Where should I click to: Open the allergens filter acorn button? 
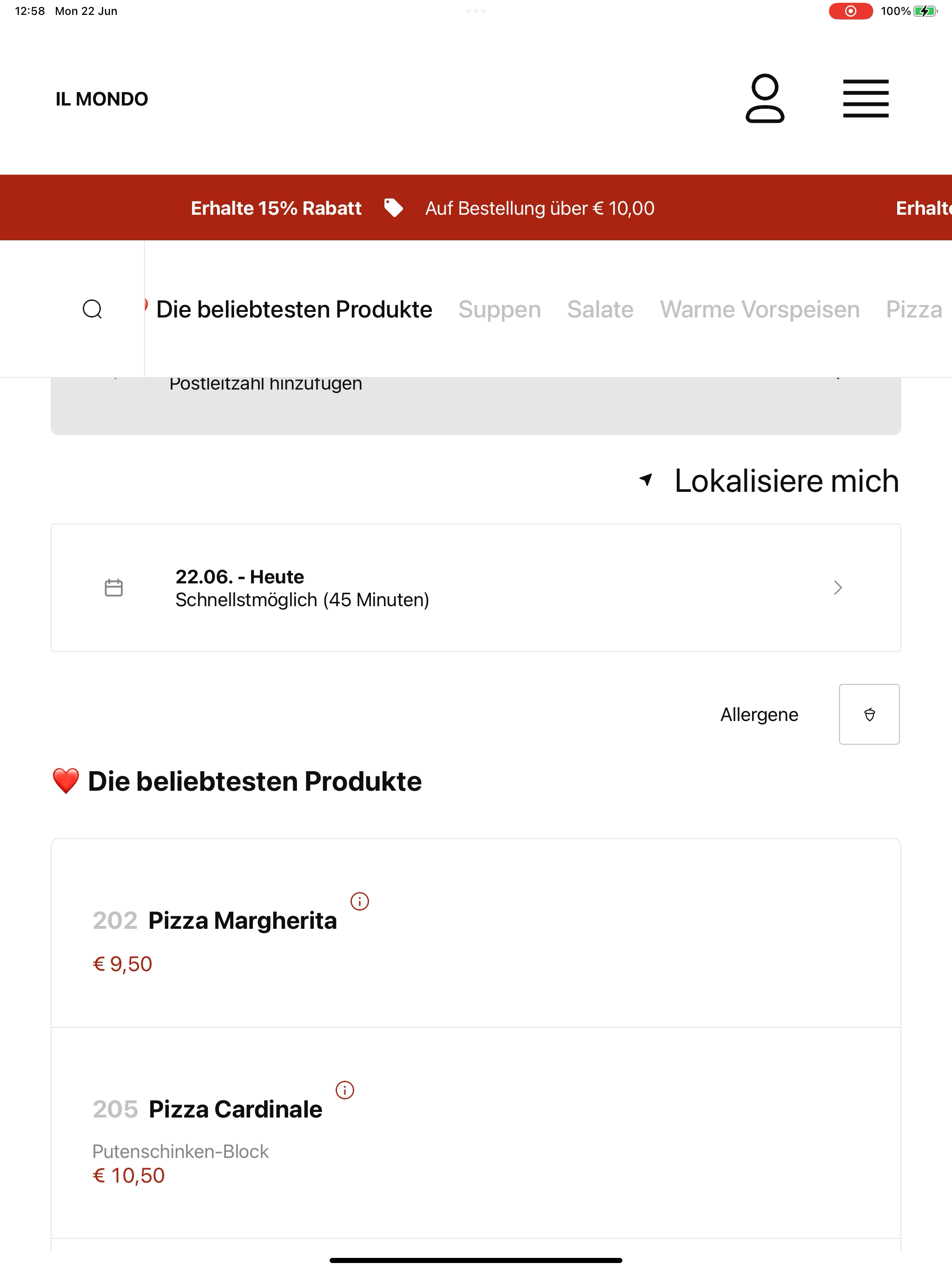click(x=869, y=714)
